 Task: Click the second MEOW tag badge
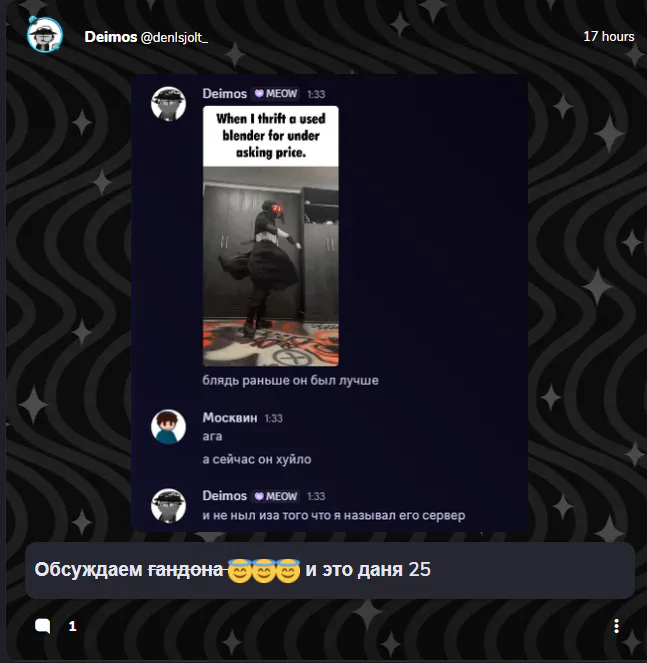pyautogui.click(x=276, y=496)
